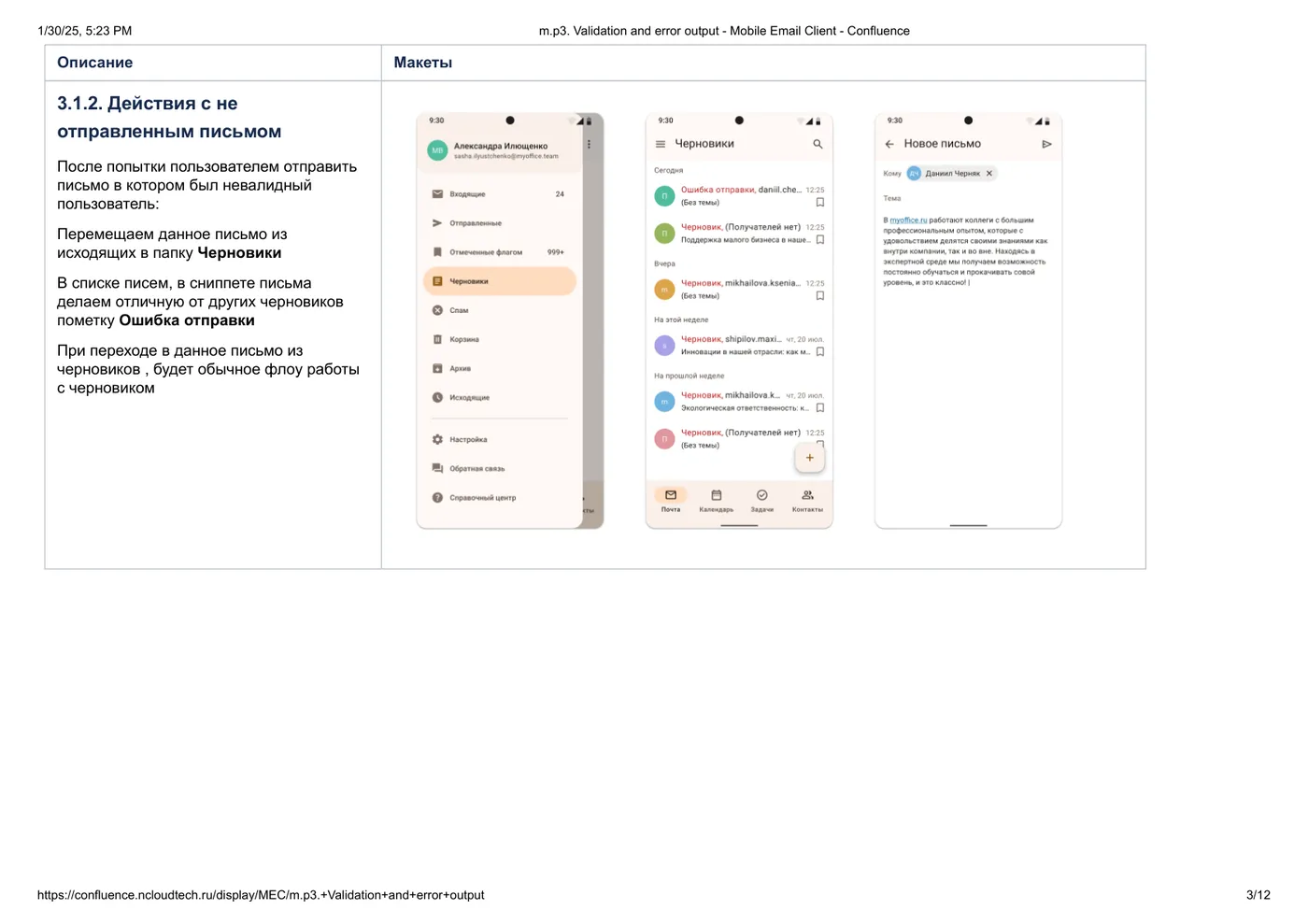Image resolution: width=1308 pixels, height=924 pixels.
Task: Switch to the Почта bottom tab
Action: coord(671,500)
